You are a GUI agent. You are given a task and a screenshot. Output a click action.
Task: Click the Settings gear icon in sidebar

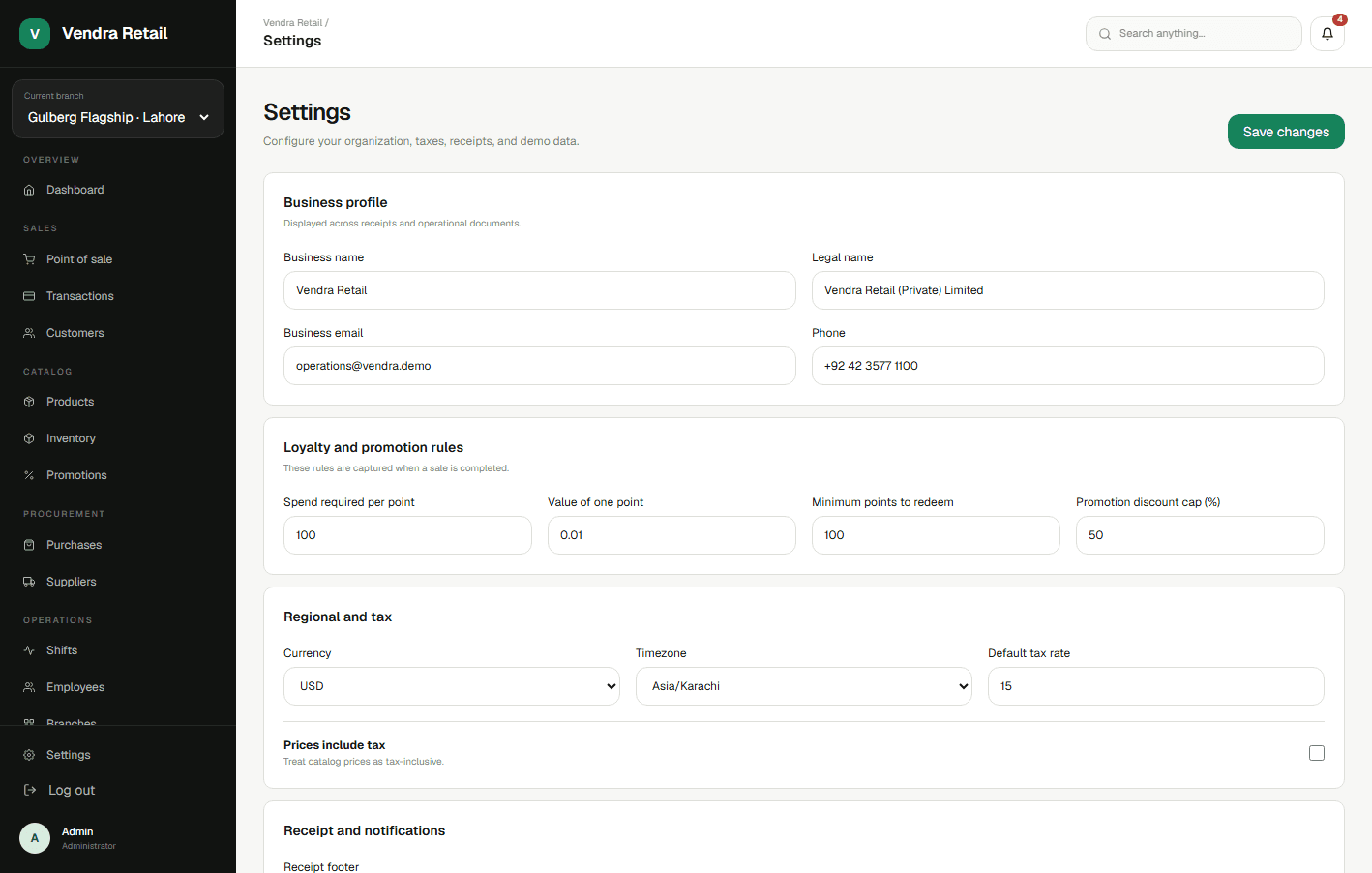[29, 755]
